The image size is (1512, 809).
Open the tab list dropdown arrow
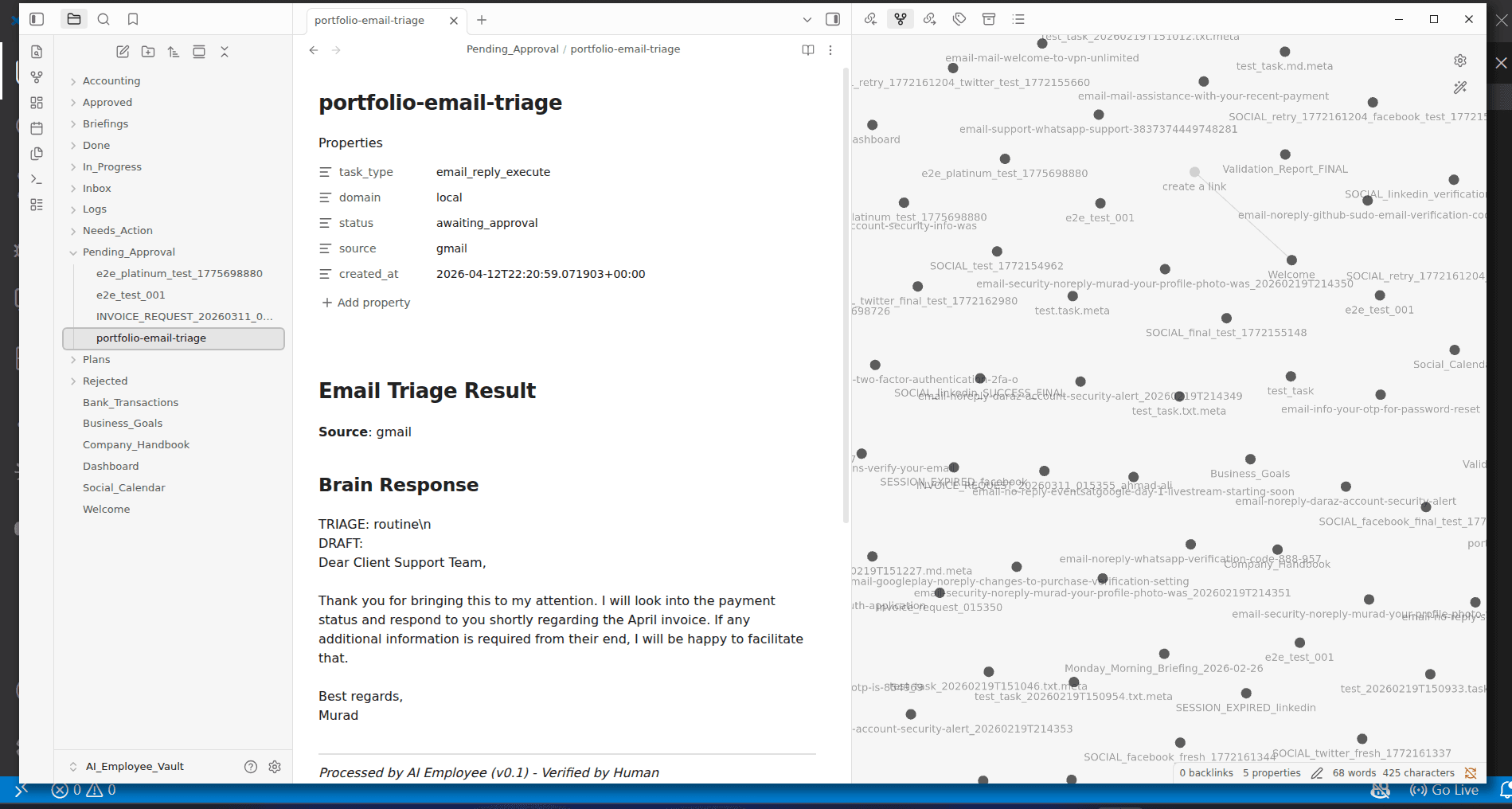point(807,20)
